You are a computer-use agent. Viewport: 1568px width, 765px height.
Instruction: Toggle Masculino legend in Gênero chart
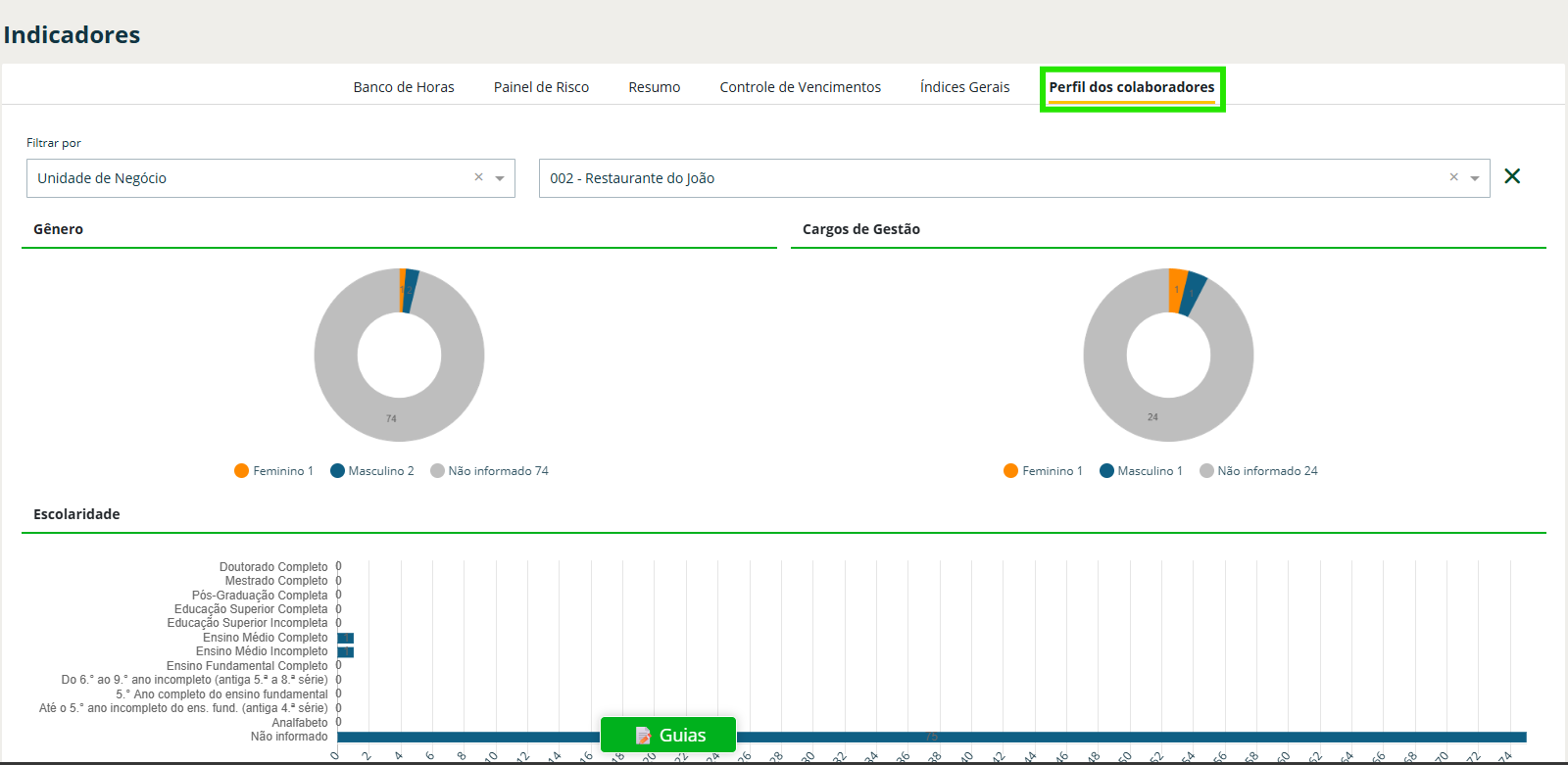click(372, 471)
